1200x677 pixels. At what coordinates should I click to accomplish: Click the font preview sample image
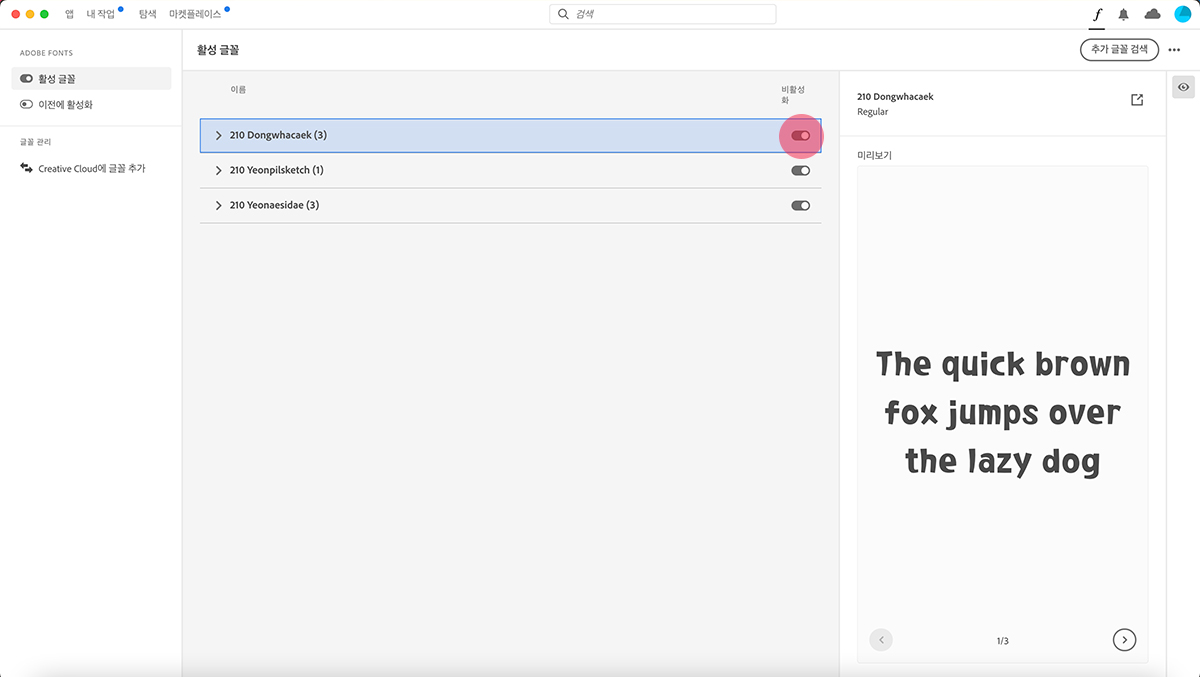point(1003,413)
